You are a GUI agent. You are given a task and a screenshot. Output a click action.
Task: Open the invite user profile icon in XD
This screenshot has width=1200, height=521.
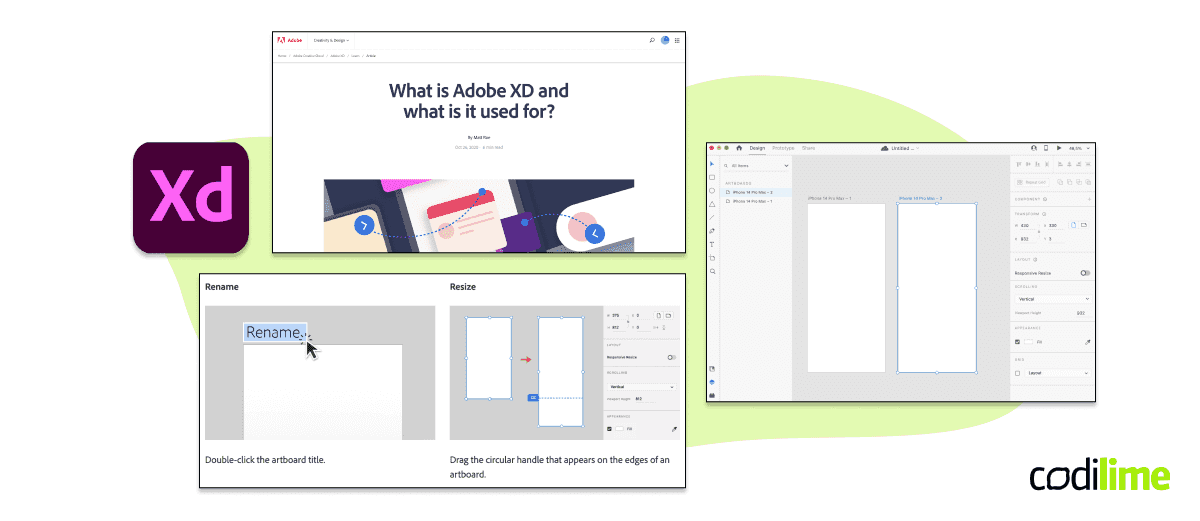(1034, 148)
